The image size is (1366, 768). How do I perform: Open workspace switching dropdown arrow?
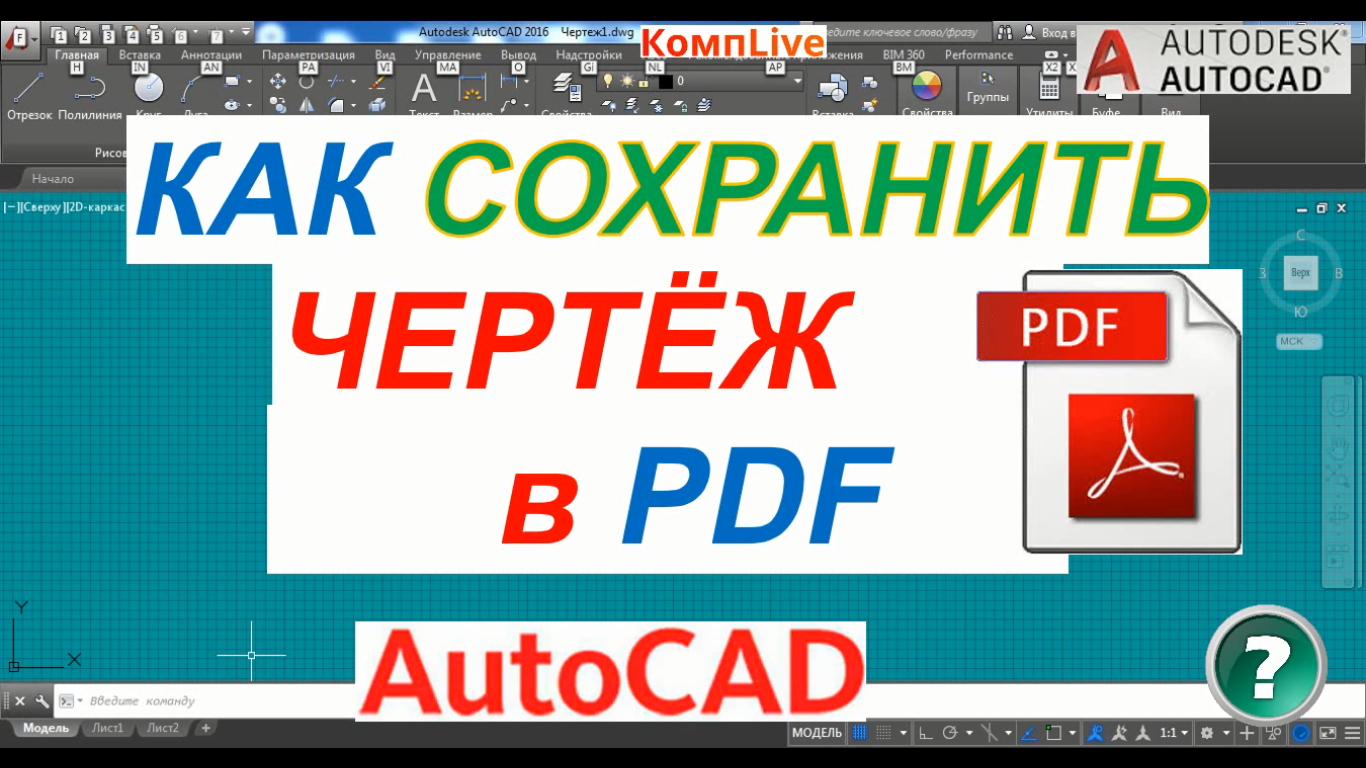point(1225,733)
